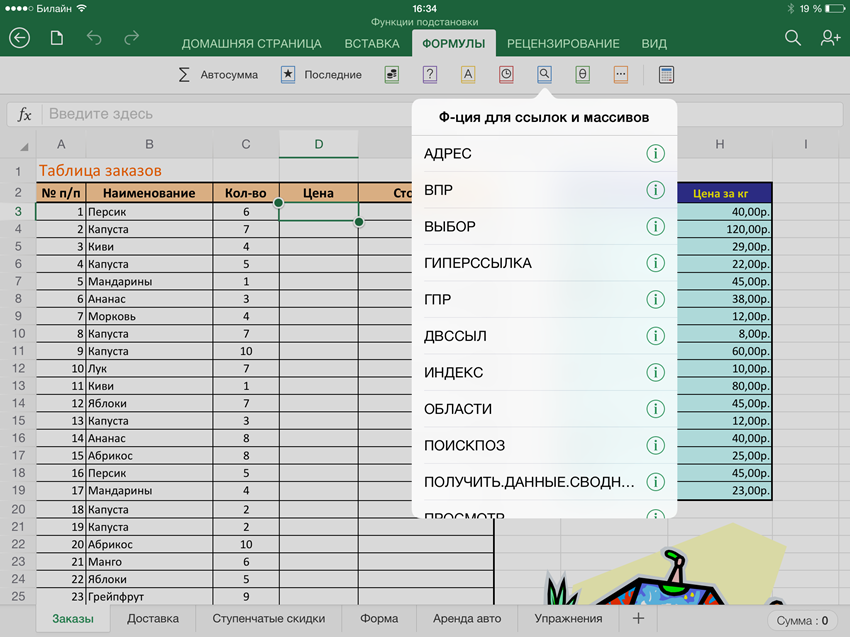Show info for the АДРЕС function

[655, 153]
